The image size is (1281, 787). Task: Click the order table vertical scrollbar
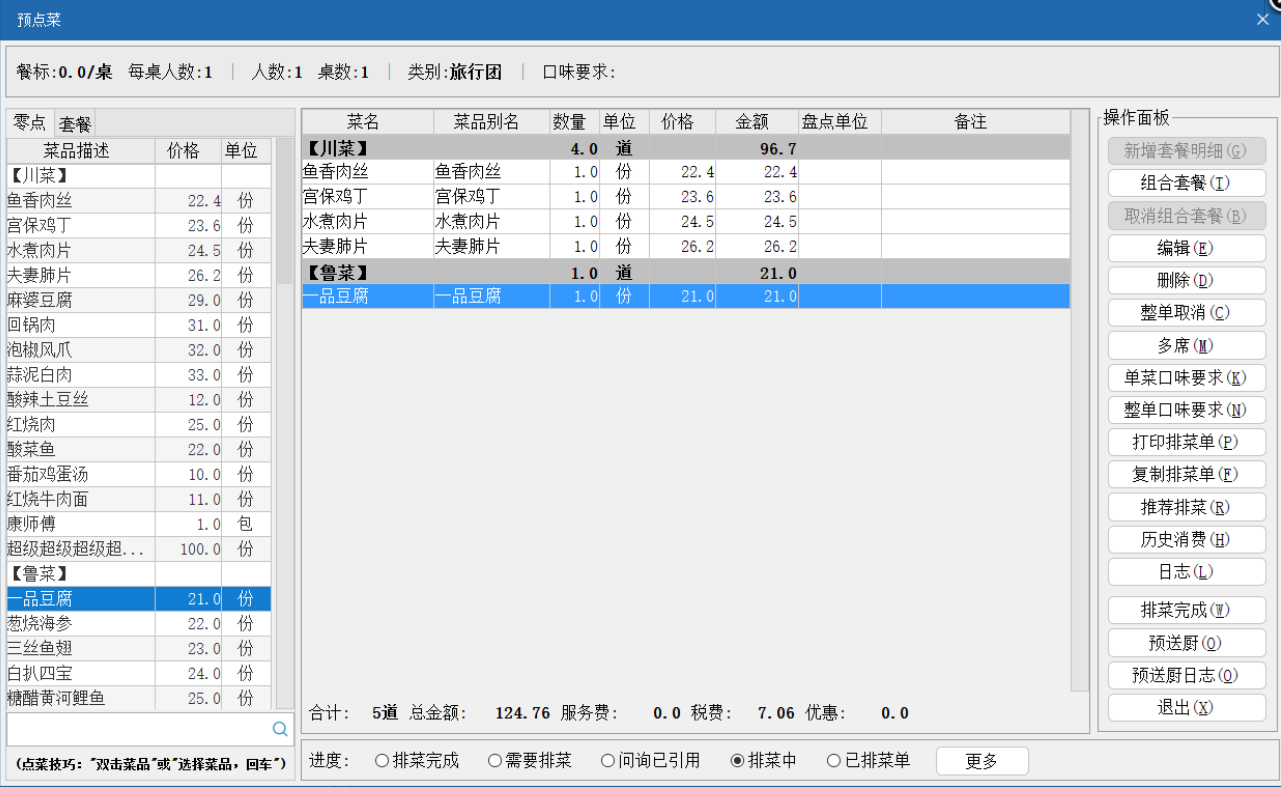click(x=1079, y=400)
